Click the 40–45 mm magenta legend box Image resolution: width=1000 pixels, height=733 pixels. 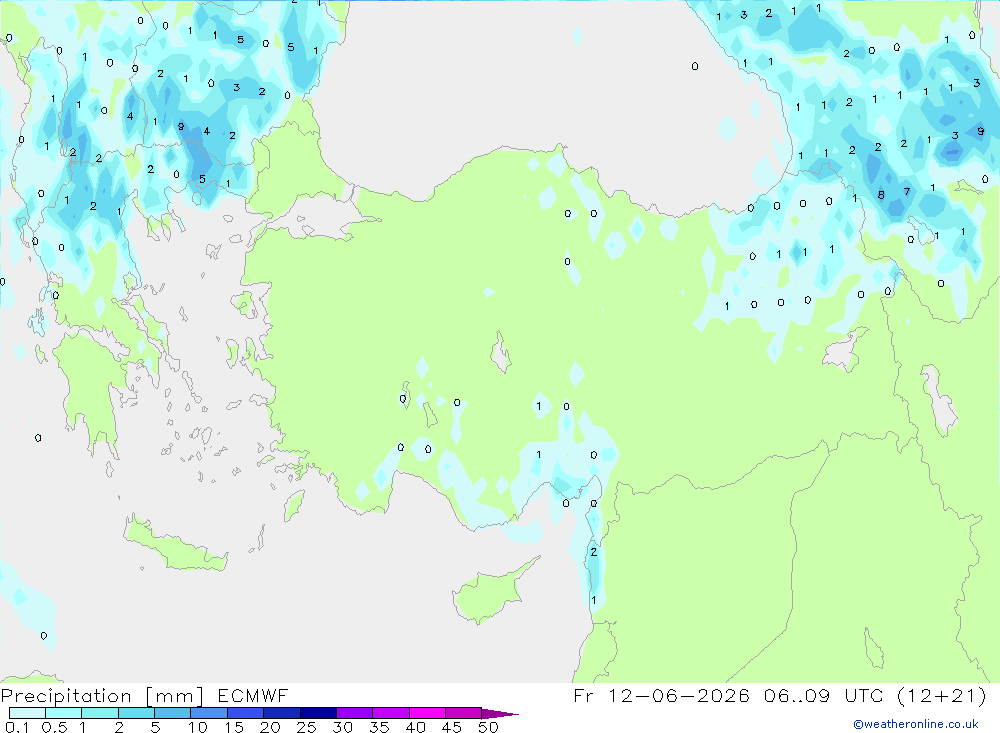click(427, 713)
